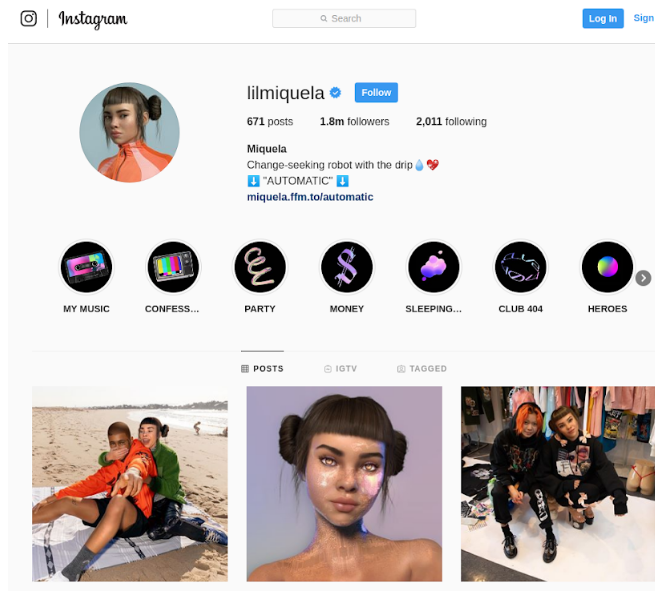Switch to the IGTV tab

pyautogui.click(x=341, y=368)
